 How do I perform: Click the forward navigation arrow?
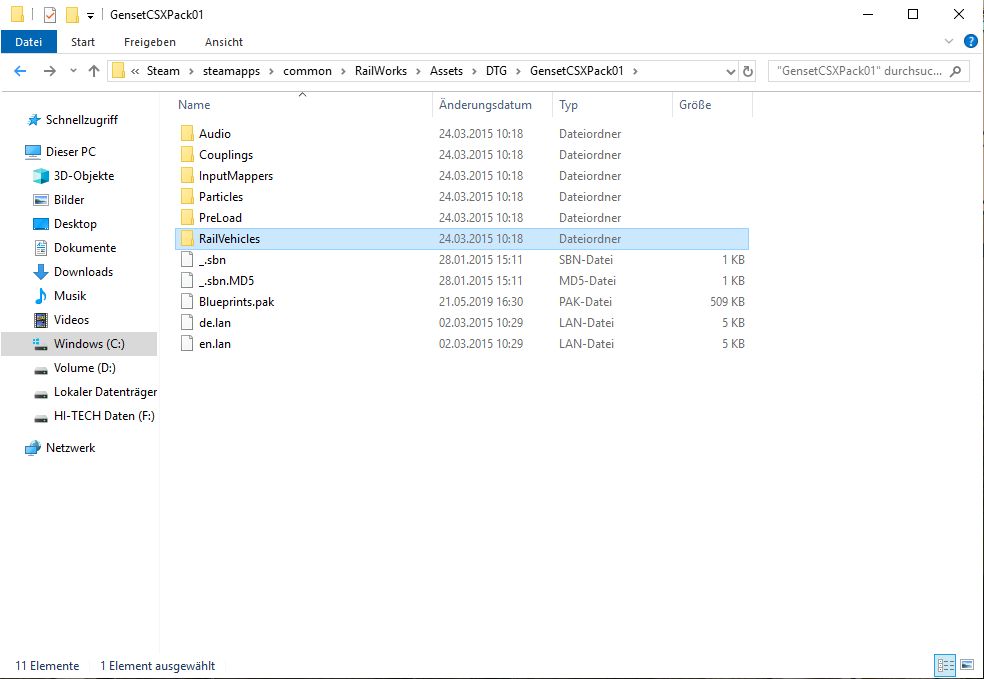50,71
